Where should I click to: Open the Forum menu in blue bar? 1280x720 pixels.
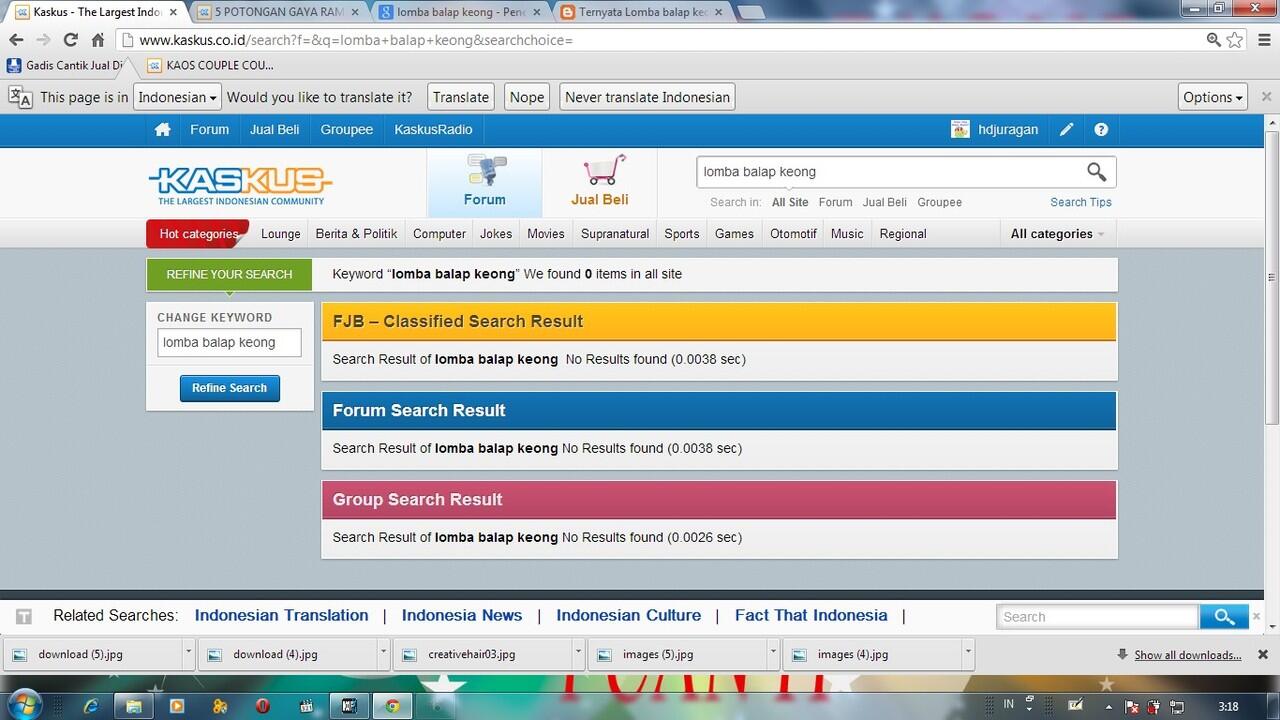(x=209, y=130)
